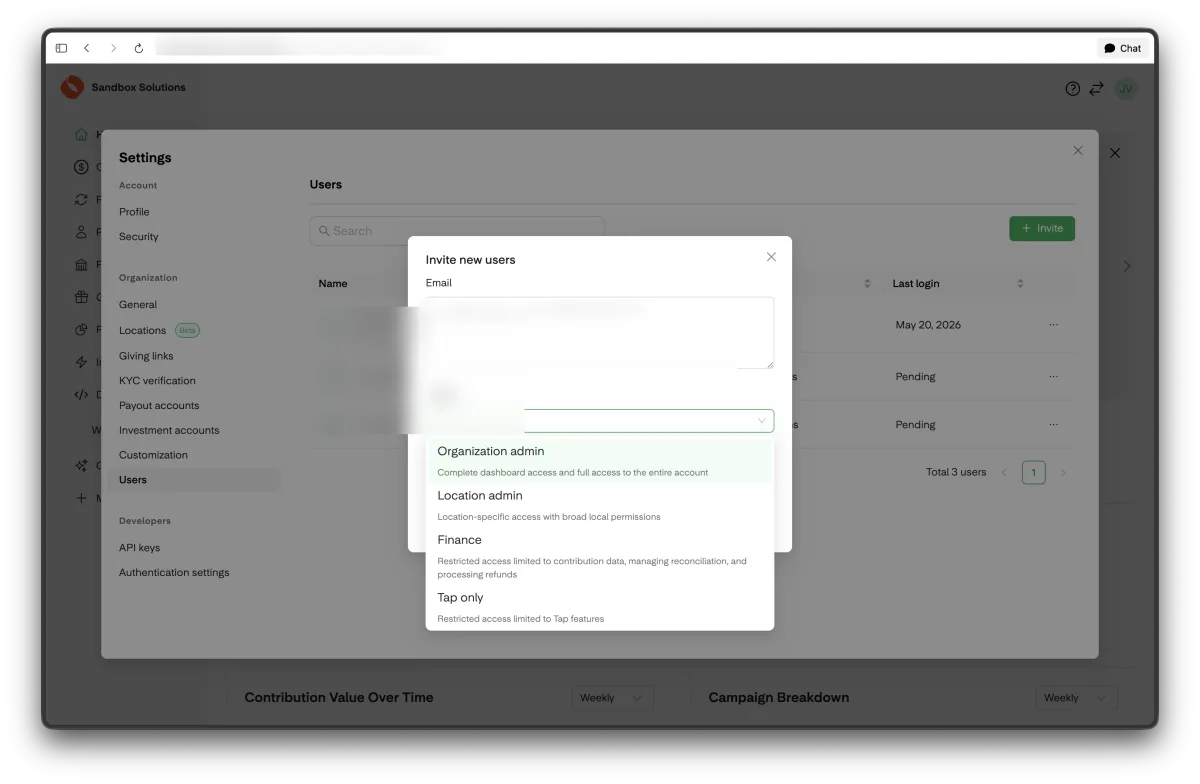
Task: Choose the Tap only role
Action: click(x=600, y=607)
